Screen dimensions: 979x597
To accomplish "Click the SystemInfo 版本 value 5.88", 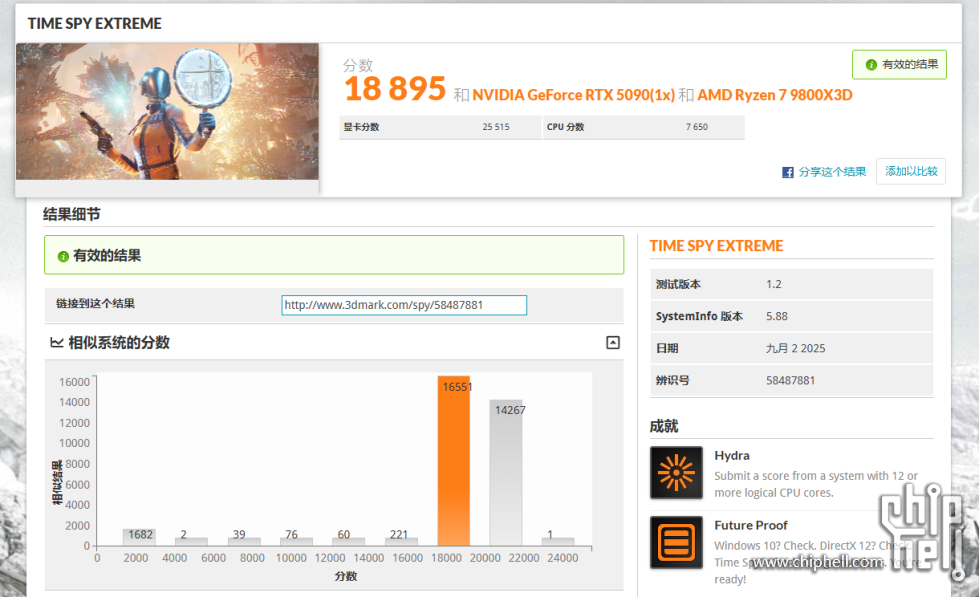I will pos(777,316).
